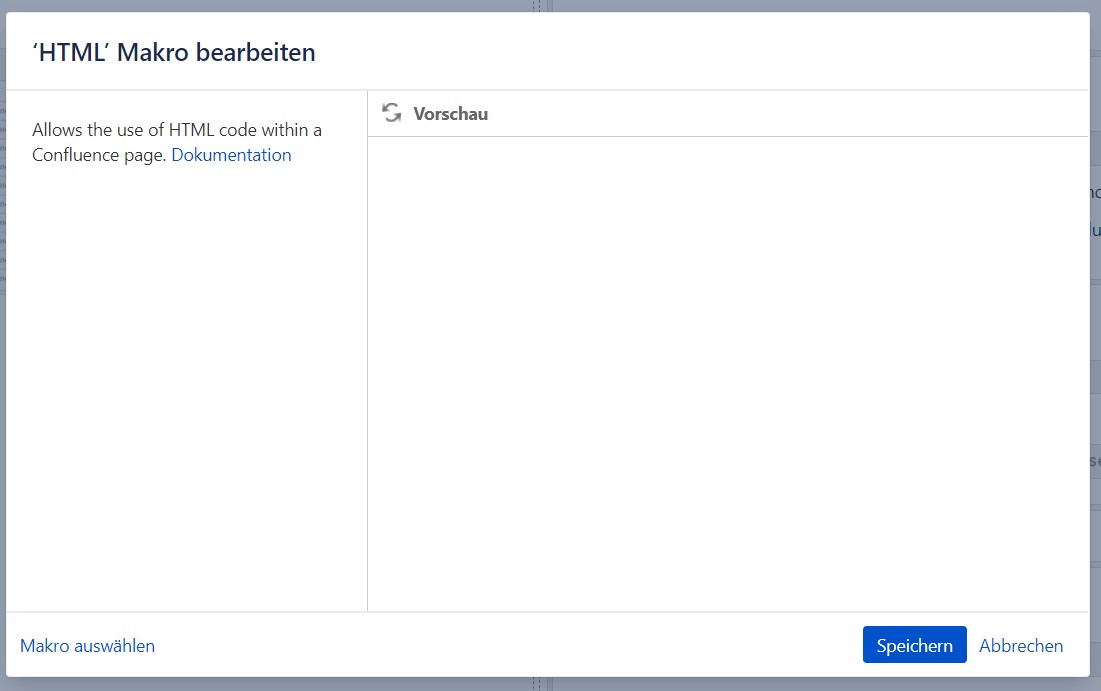The width and height of the screenshot is (1101, 691).
Task: Click inside the empty preview pane
Action: coord(727,374)
